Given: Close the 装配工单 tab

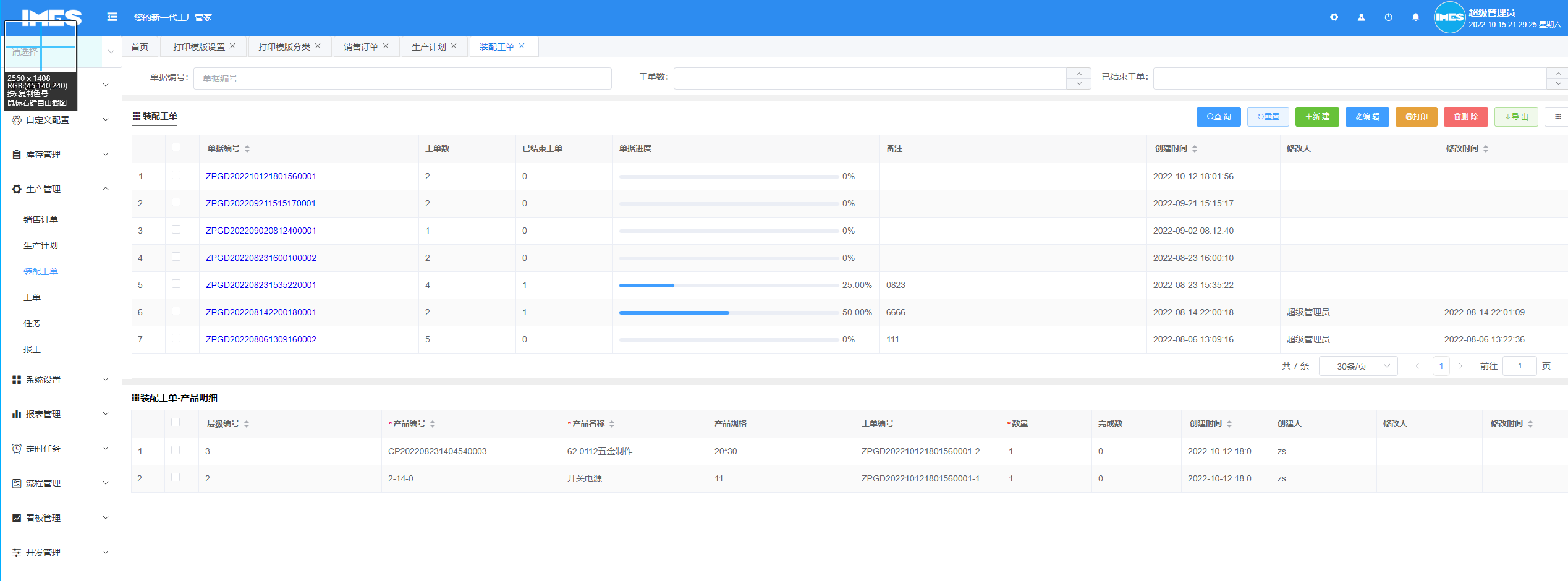Looking at the screenshot, I should pos(522,46).
